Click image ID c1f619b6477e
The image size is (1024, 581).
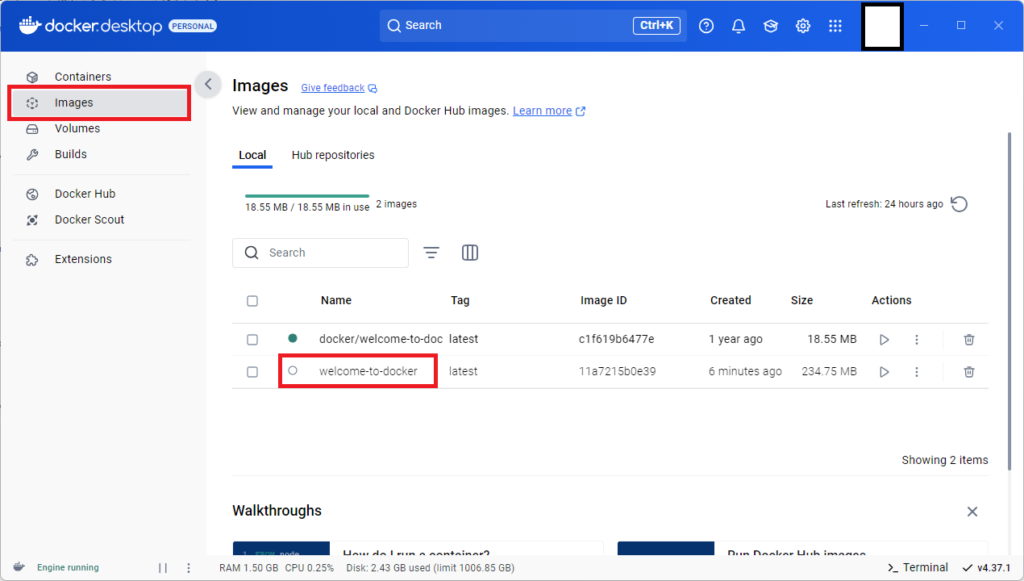click(616, 339)
